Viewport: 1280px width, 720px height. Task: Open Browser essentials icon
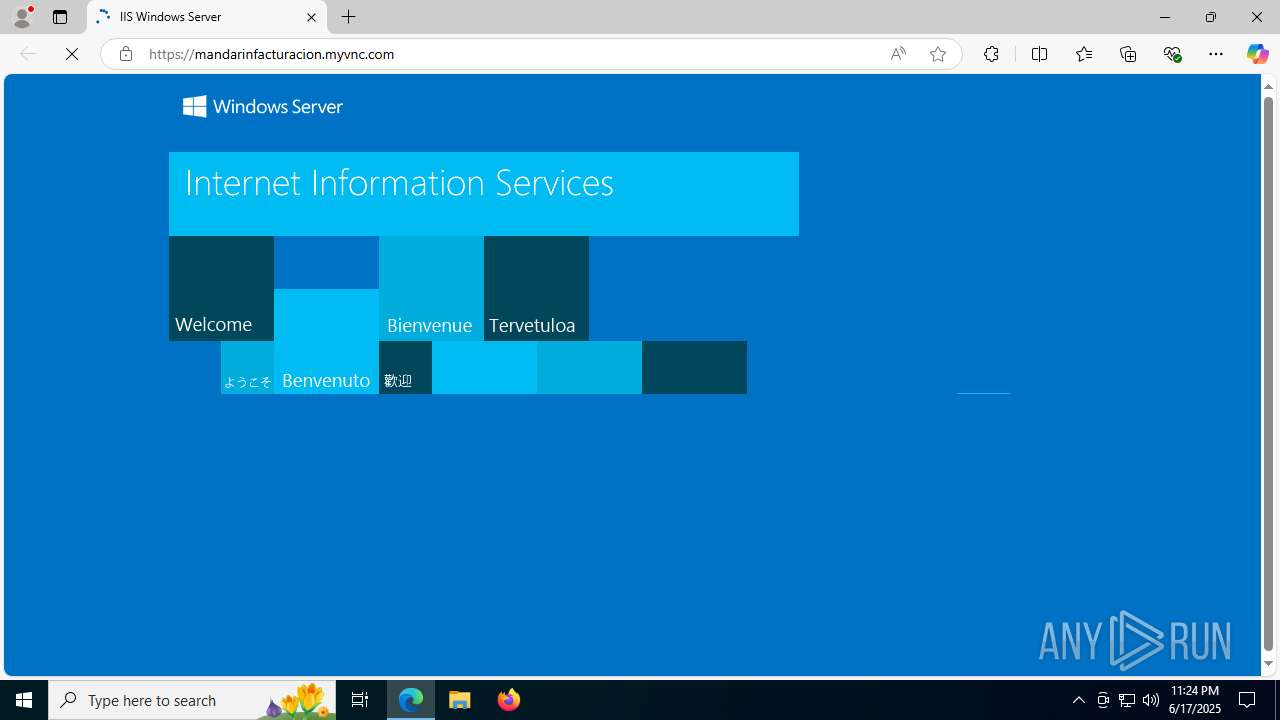1172,54
